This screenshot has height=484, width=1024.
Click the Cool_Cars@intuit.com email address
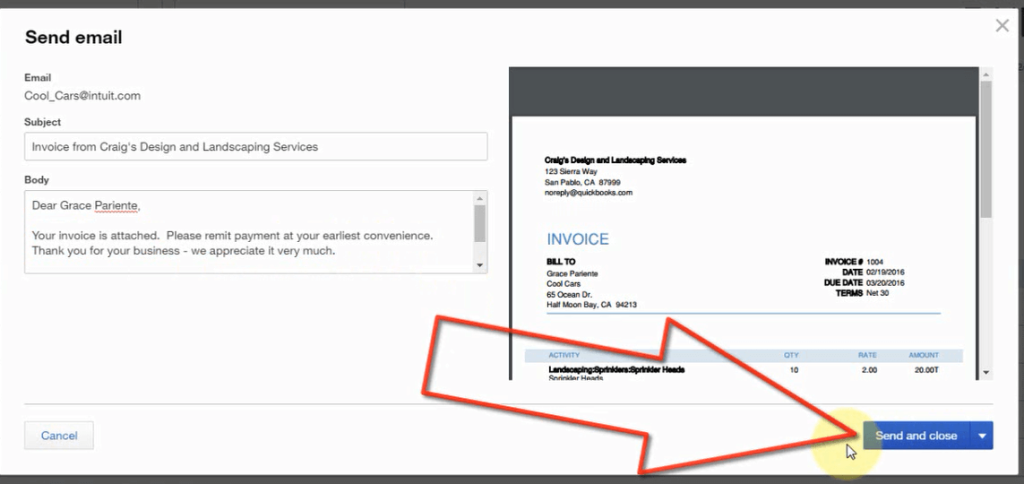pos(82,96)
